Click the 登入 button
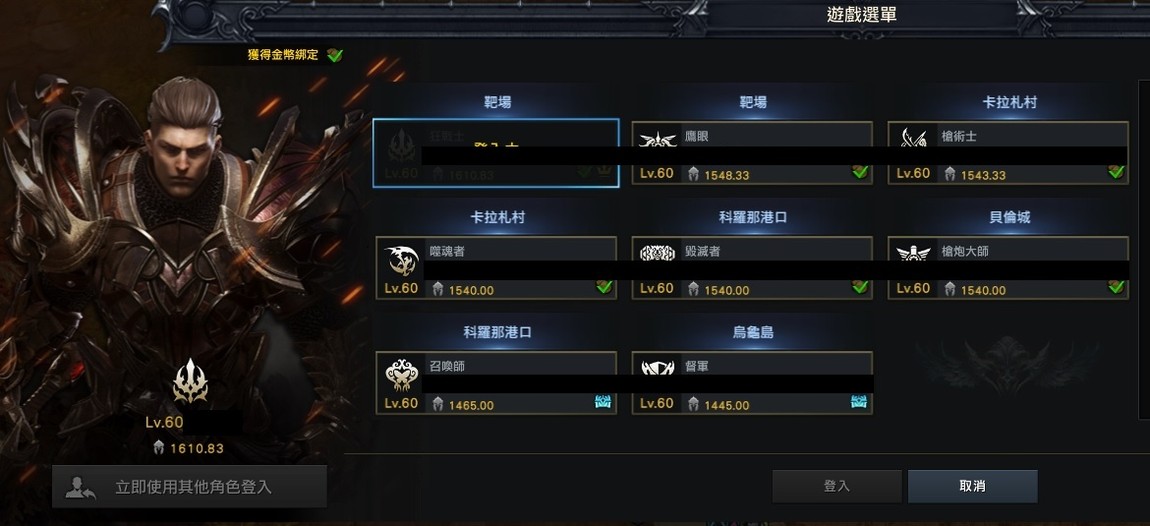Image resolution: width=1150 pixels, height=526 pixels. [837, 486]
